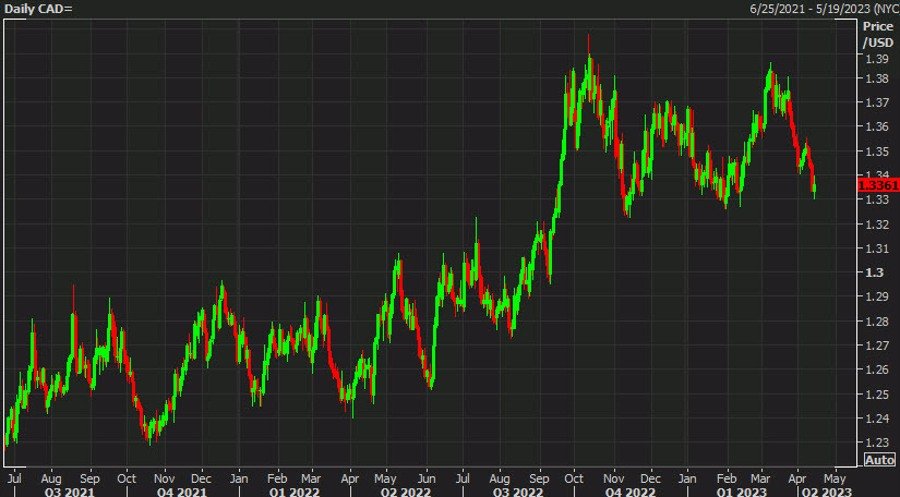Click the Jul label under Q3 2021

pos(18,476)
